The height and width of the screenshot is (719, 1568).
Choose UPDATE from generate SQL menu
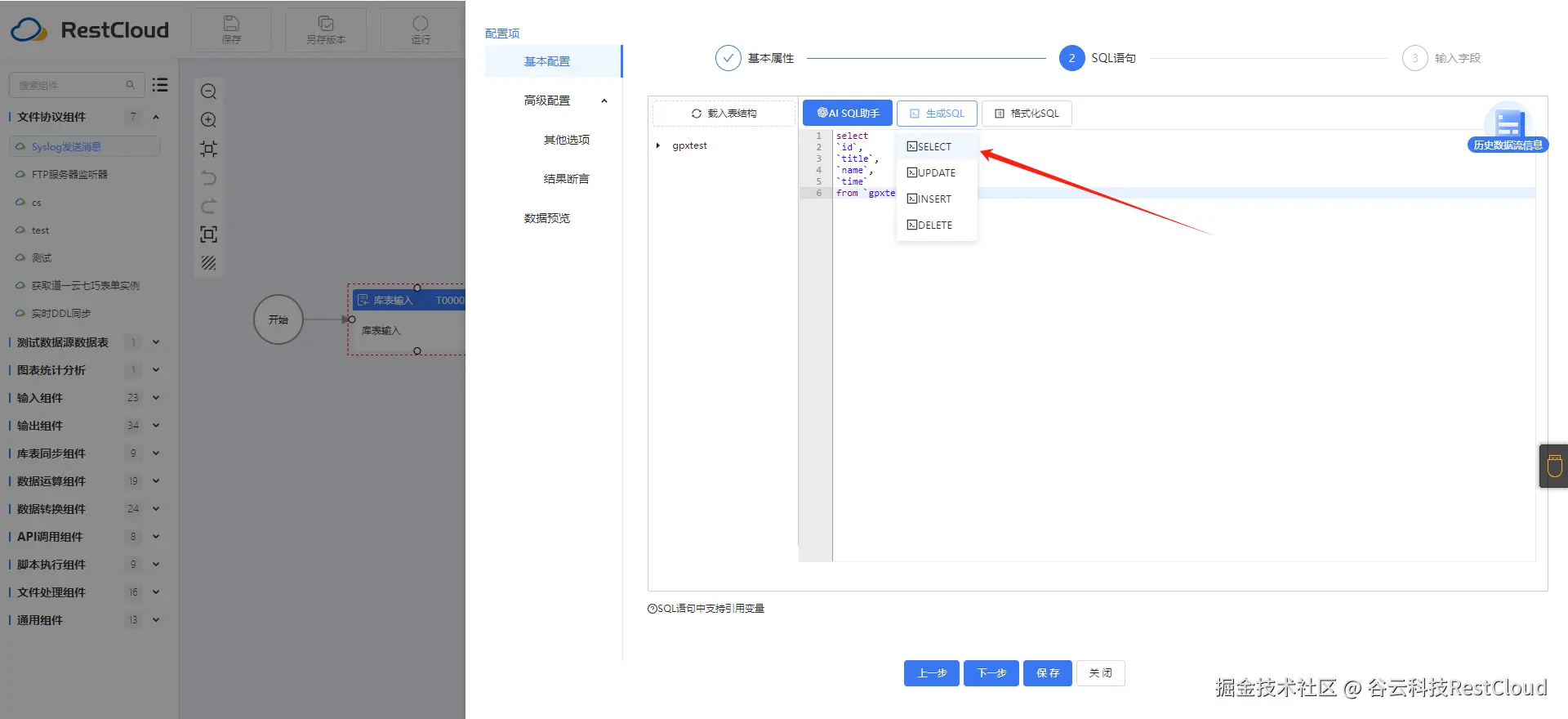point(937,173)
